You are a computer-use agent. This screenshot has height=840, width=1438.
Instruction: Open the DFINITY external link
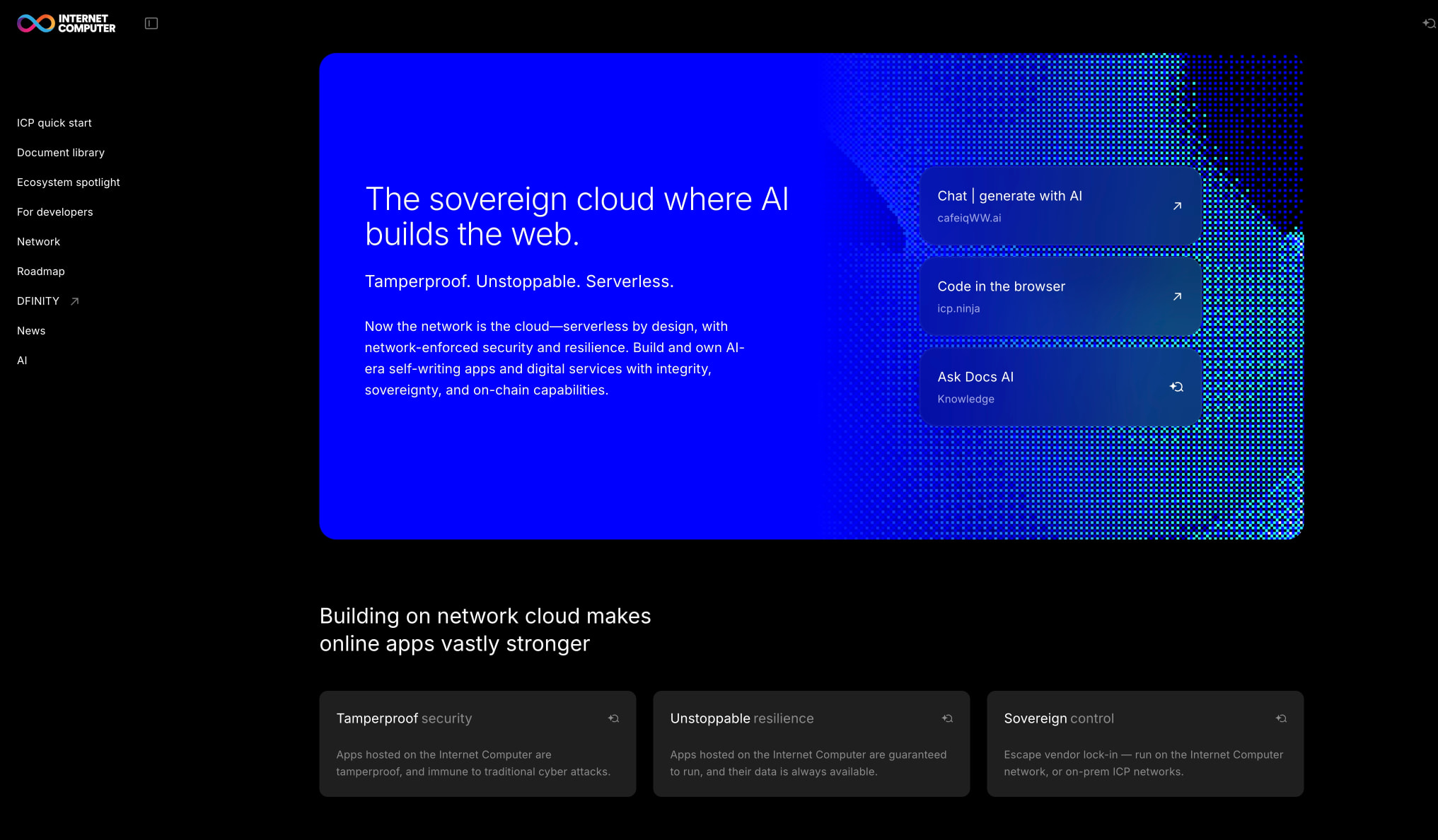pyautogui.click(x=38, y=301)
